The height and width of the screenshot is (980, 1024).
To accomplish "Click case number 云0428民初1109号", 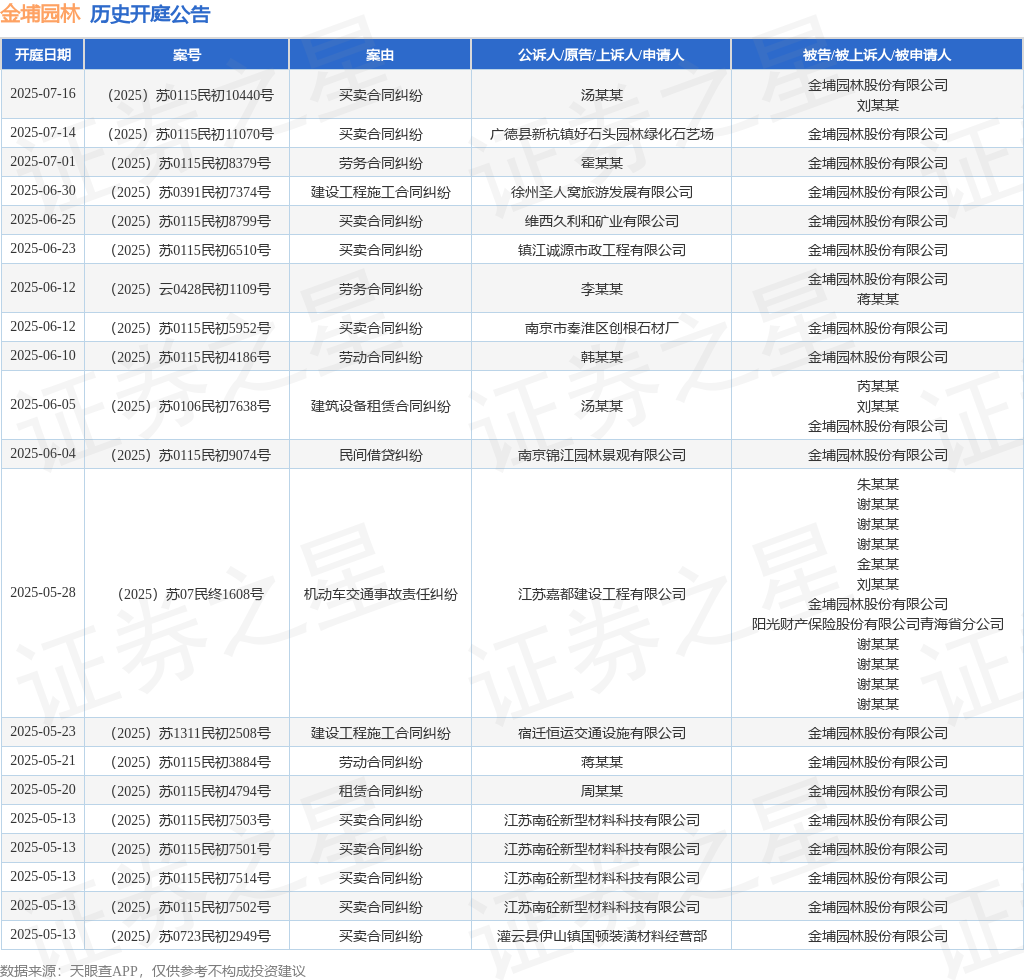I will [x=191, y=289].
